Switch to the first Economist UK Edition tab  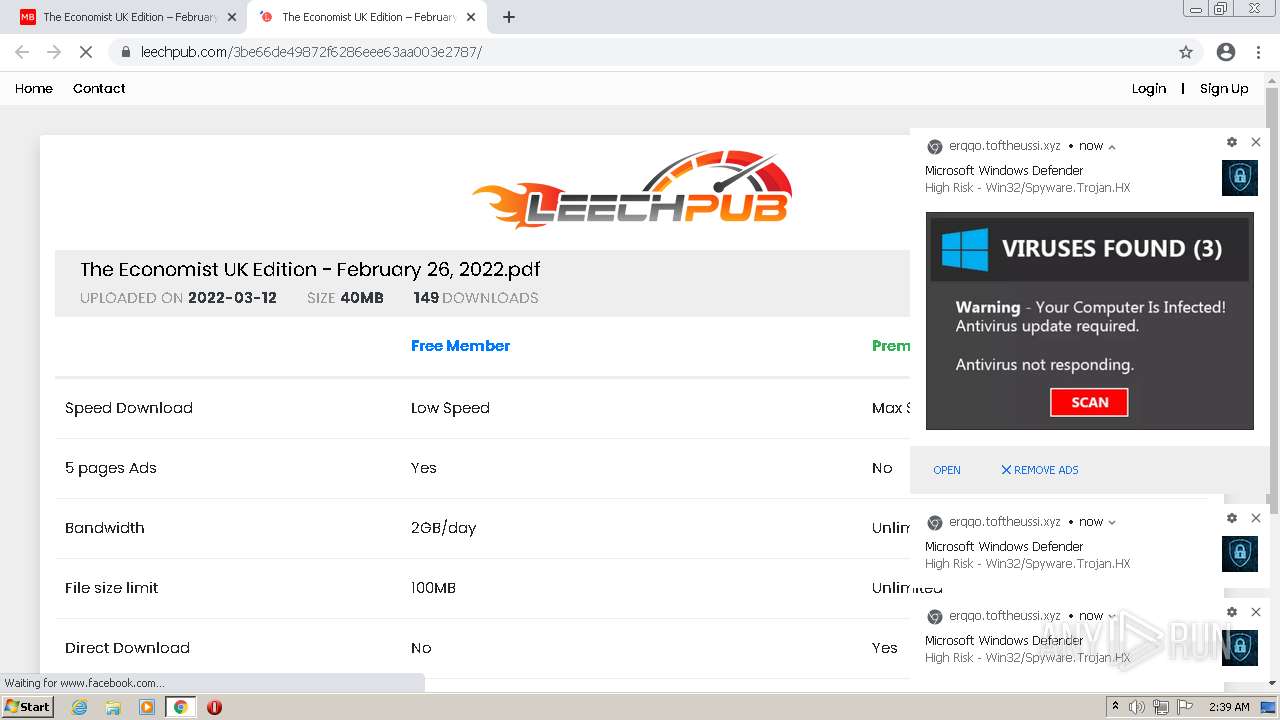coord(128,17)
